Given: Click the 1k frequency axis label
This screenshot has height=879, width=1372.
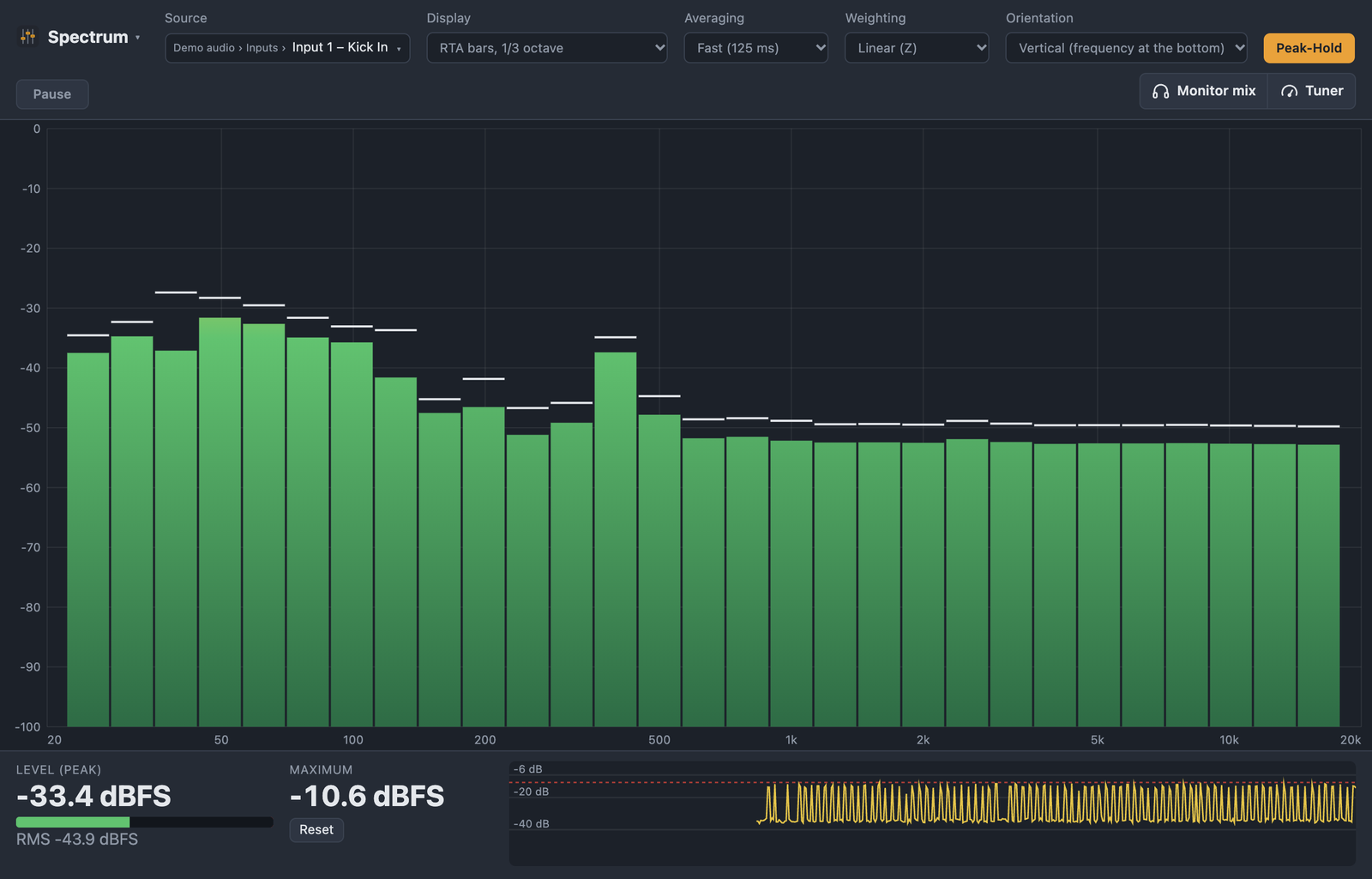Looking at the screenshot, I should tap(791, 740).
